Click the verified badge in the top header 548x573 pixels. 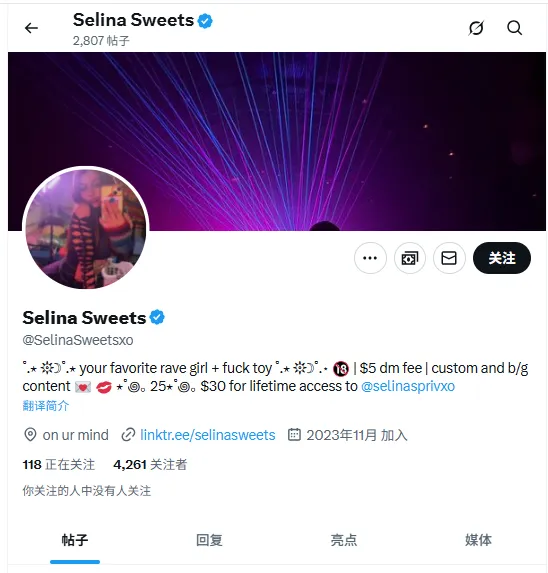point(205,20)
